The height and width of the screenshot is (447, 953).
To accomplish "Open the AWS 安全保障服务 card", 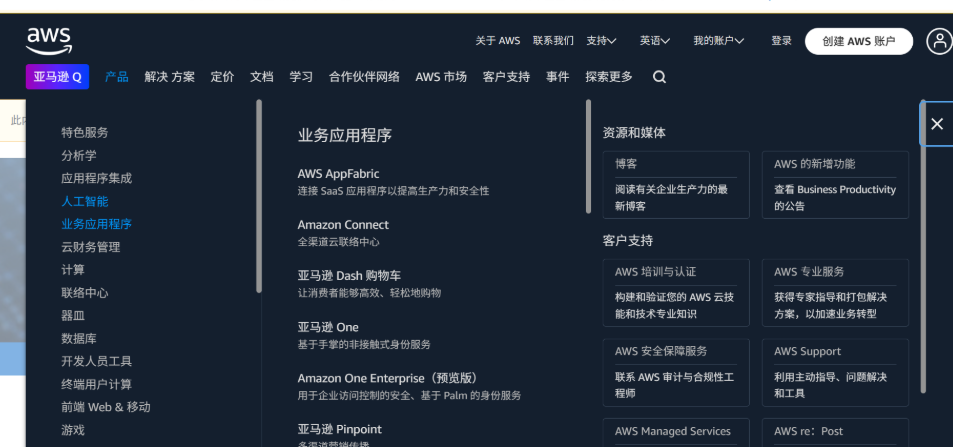I will 676,372.
